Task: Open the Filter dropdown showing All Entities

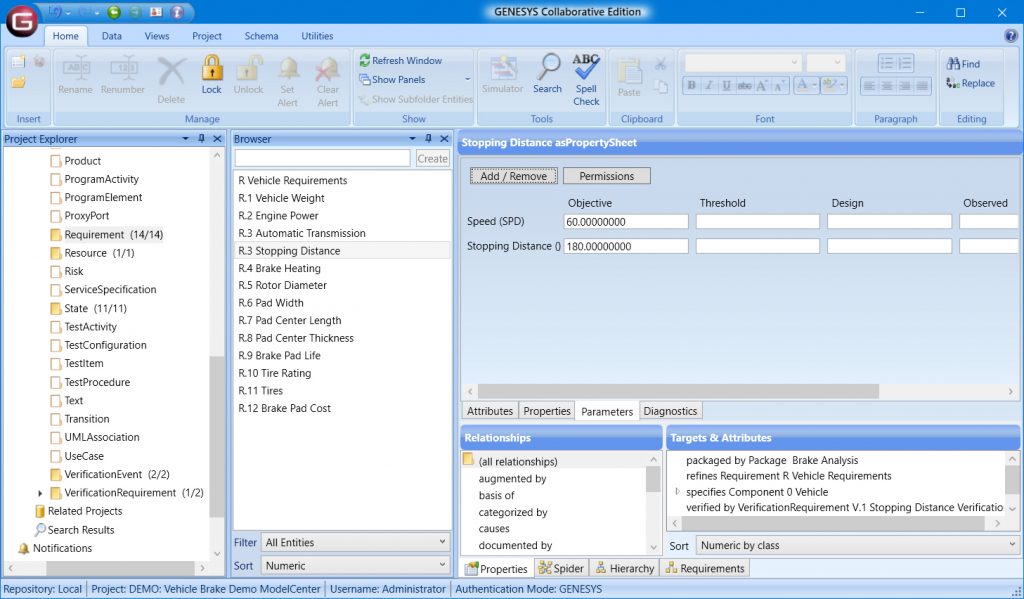Action: coord(354,542)
